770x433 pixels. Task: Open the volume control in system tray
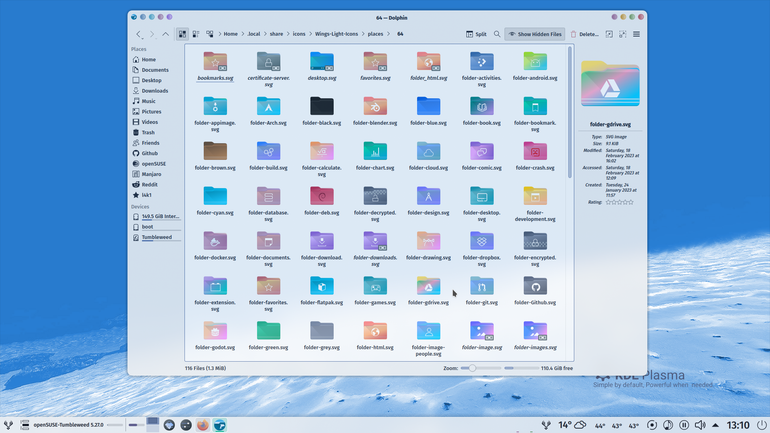pos(700,425)
